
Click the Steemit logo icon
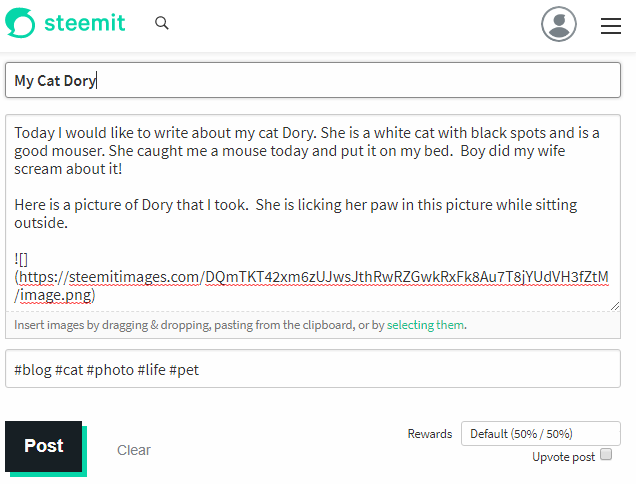(x=19, y=24)
